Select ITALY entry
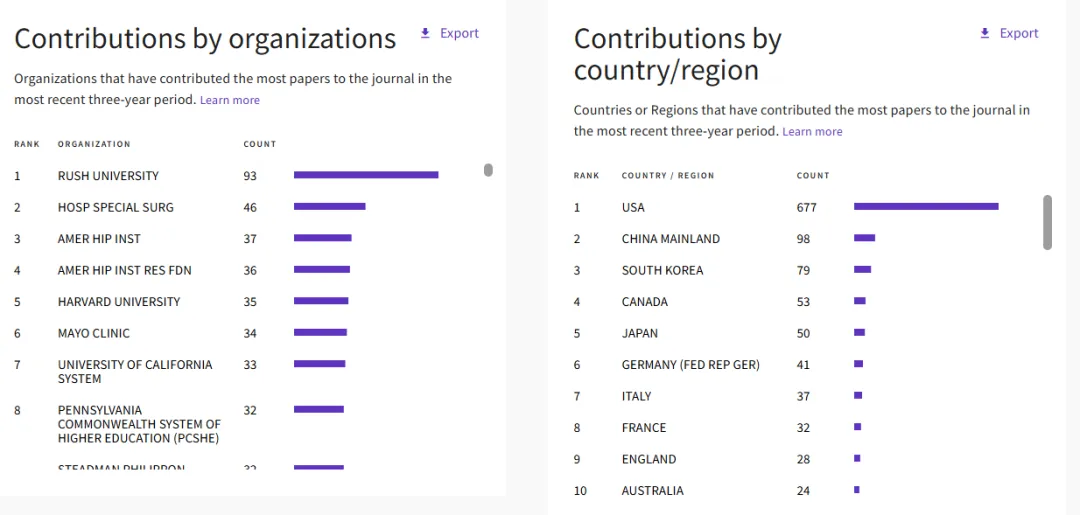This screenshot has width=1080, height=515. click(636, 397)
